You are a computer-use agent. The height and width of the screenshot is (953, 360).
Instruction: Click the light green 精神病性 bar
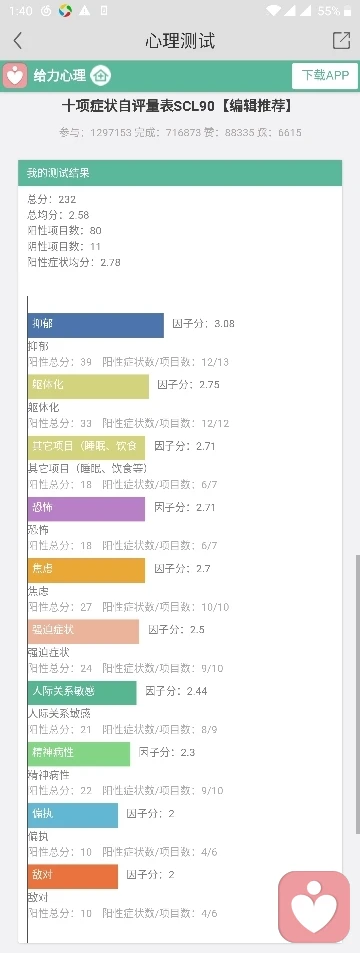(79, 754)
